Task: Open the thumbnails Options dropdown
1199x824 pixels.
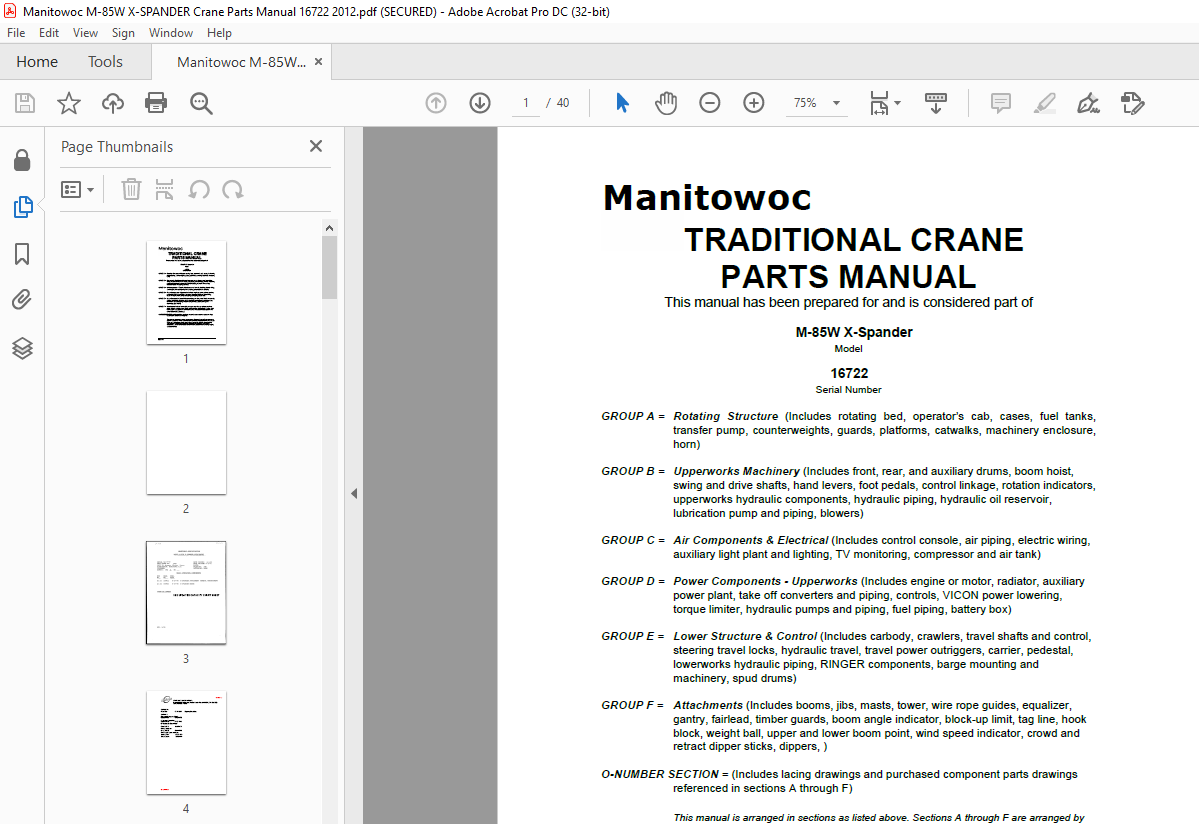Action: click(77, 190)
